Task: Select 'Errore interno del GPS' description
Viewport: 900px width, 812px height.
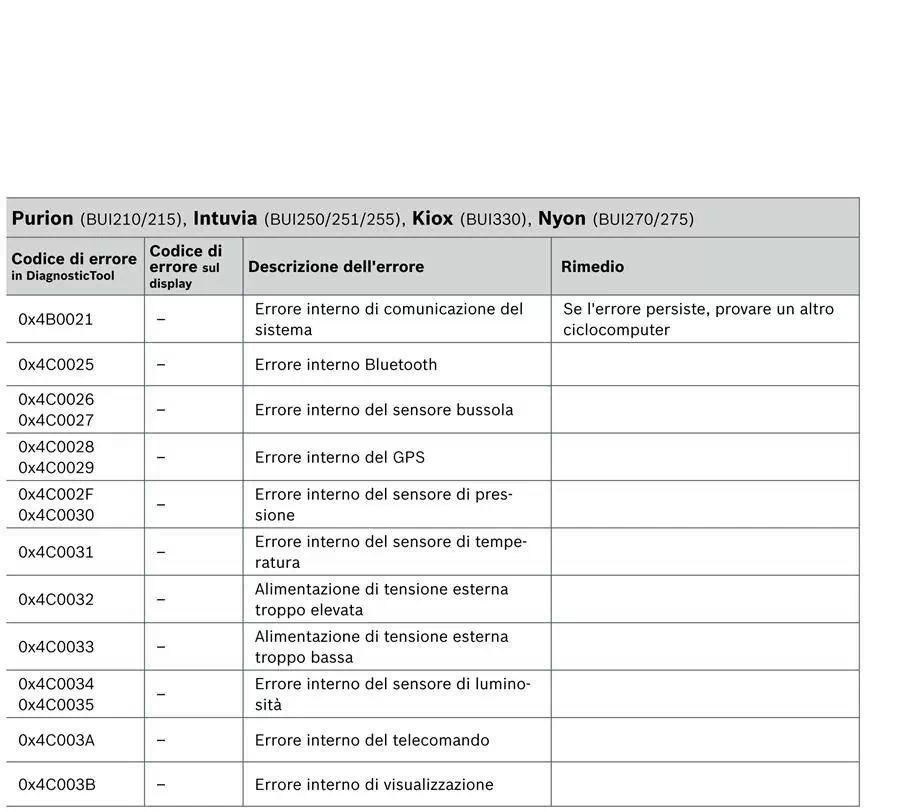Action: click(x=339, y=457)
